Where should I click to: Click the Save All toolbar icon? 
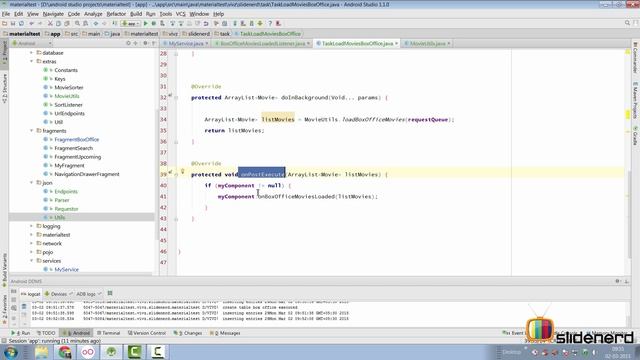pyautogui.click(x=13, y=24)
